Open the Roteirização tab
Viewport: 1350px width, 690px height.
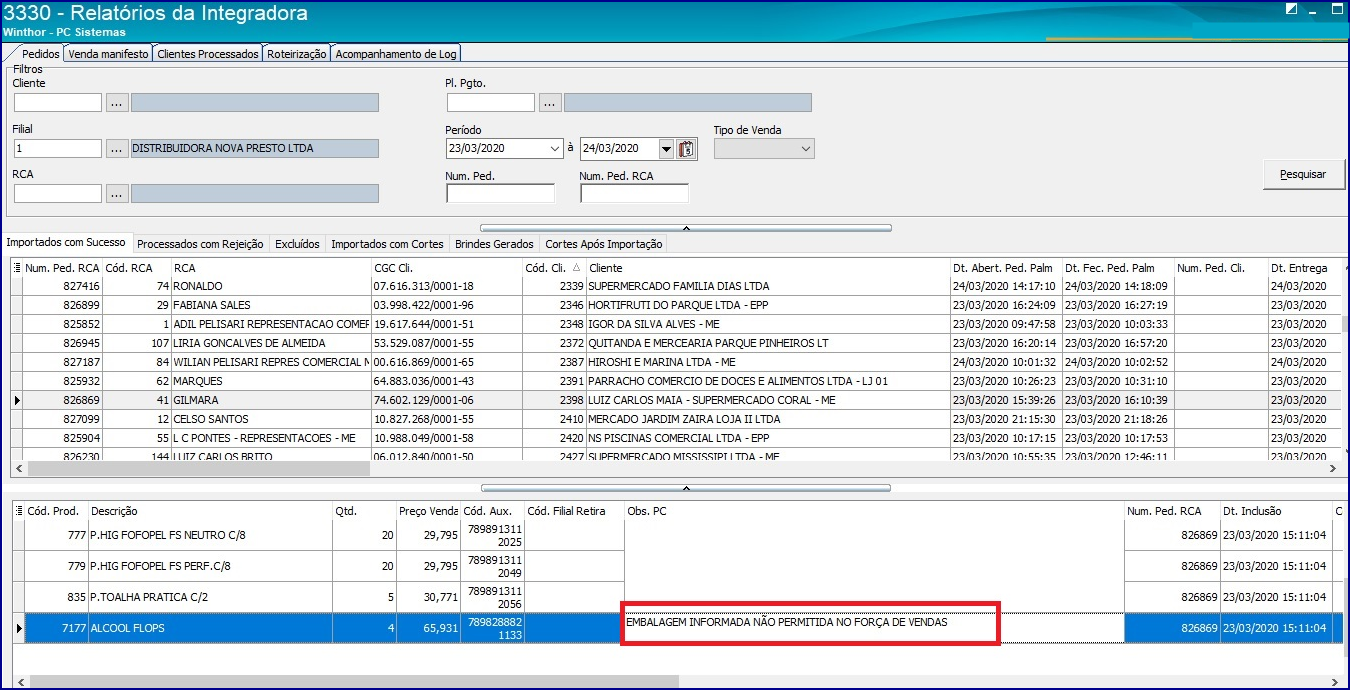[297, 54]
